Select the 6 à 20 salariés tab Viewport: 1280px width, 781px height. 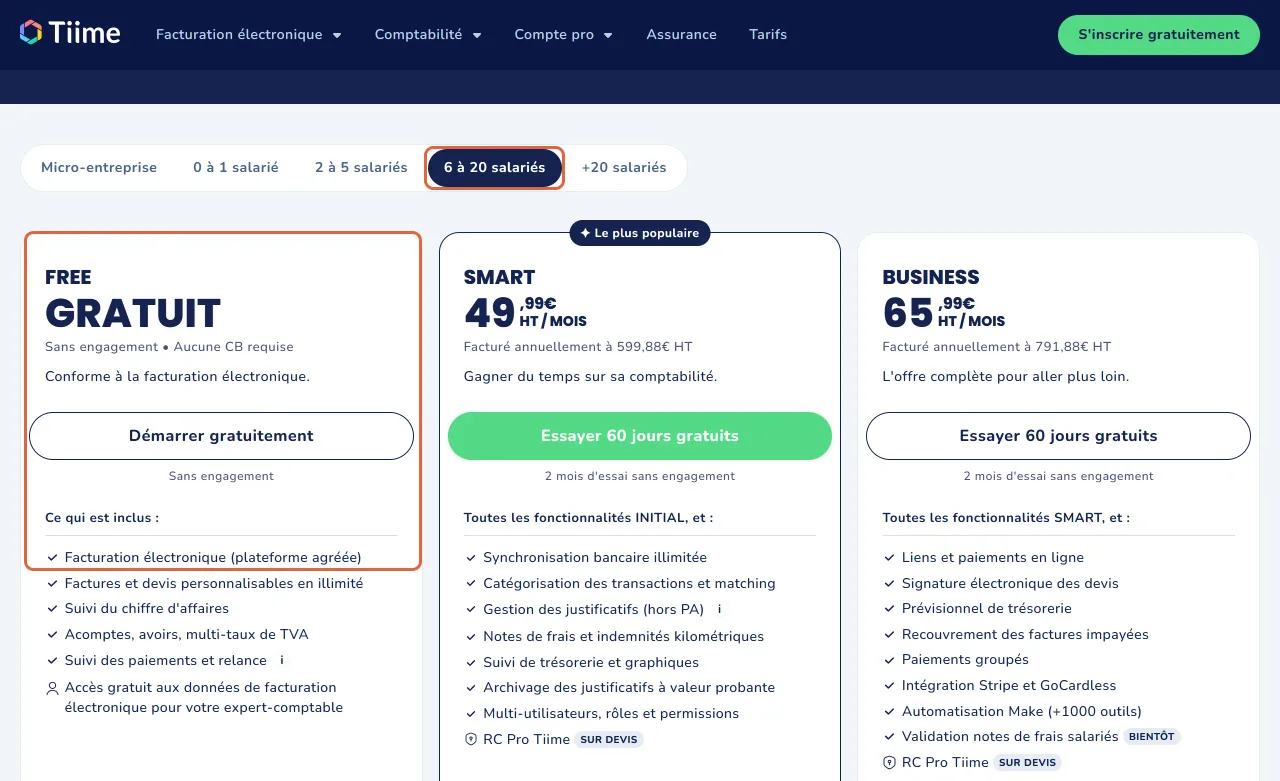(x=495, y=167)
